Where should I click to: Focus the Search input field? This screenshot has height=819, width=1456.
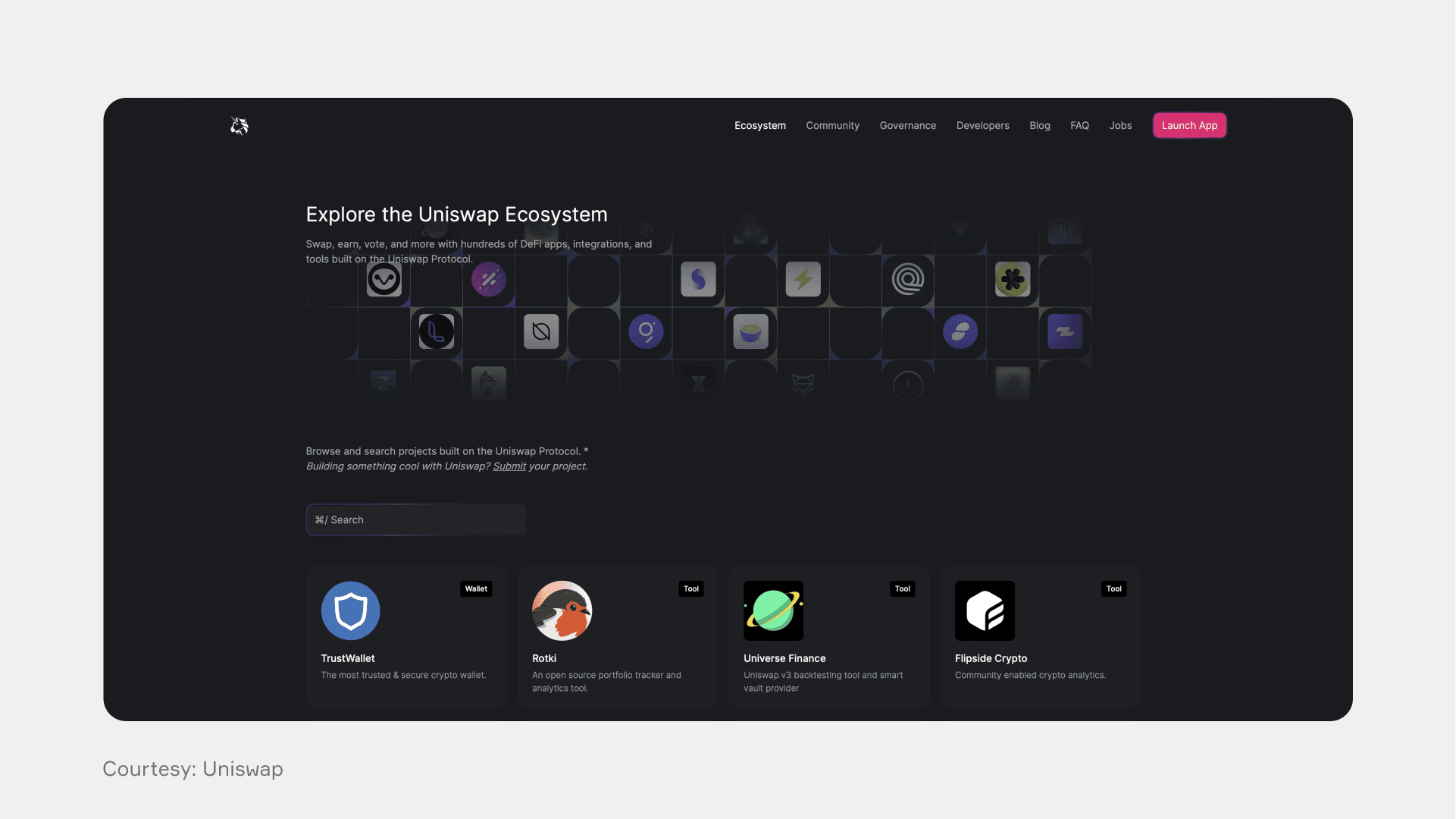(x=415, y=520)
